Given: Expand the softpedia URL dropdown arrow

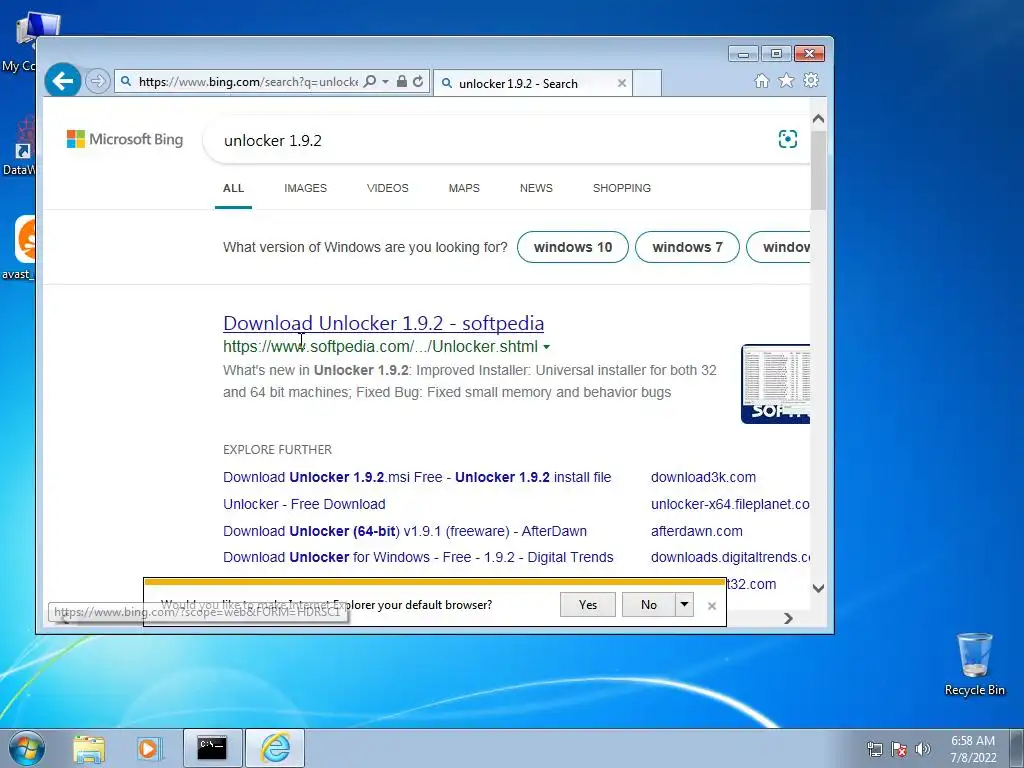Looking at the screenshot, I should click(547, 347).
